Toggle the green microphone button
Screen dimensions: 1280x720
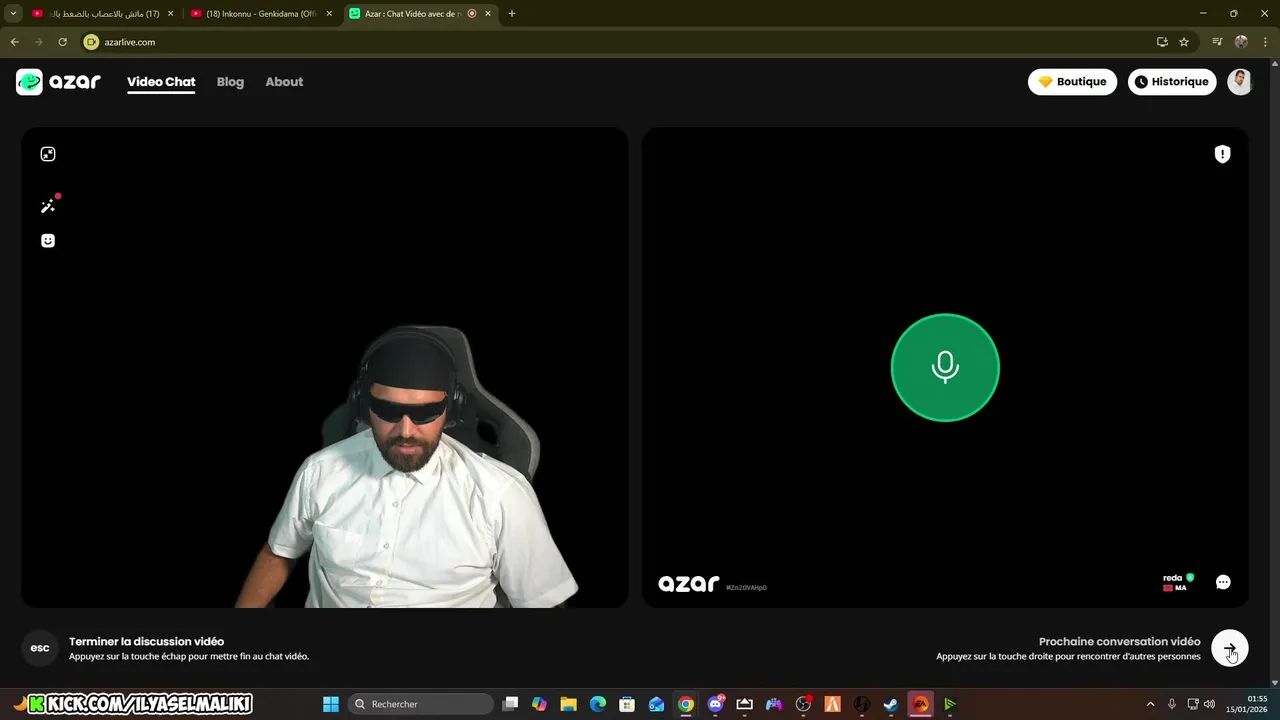coord(945,367)
